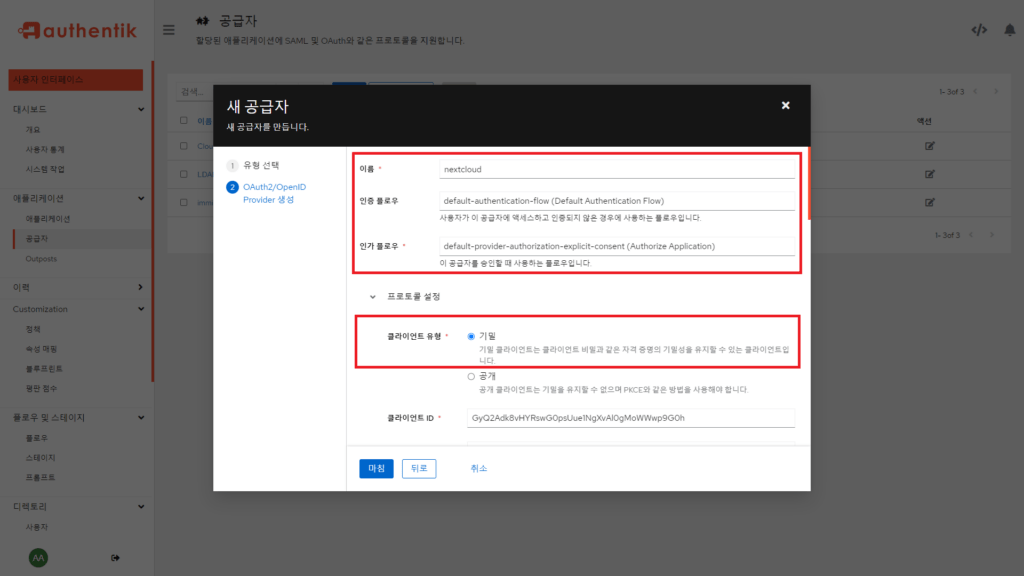Open 애플리케이션 sub-item in sidebar
The image size is (1024, 576).
tap(48, 219)
